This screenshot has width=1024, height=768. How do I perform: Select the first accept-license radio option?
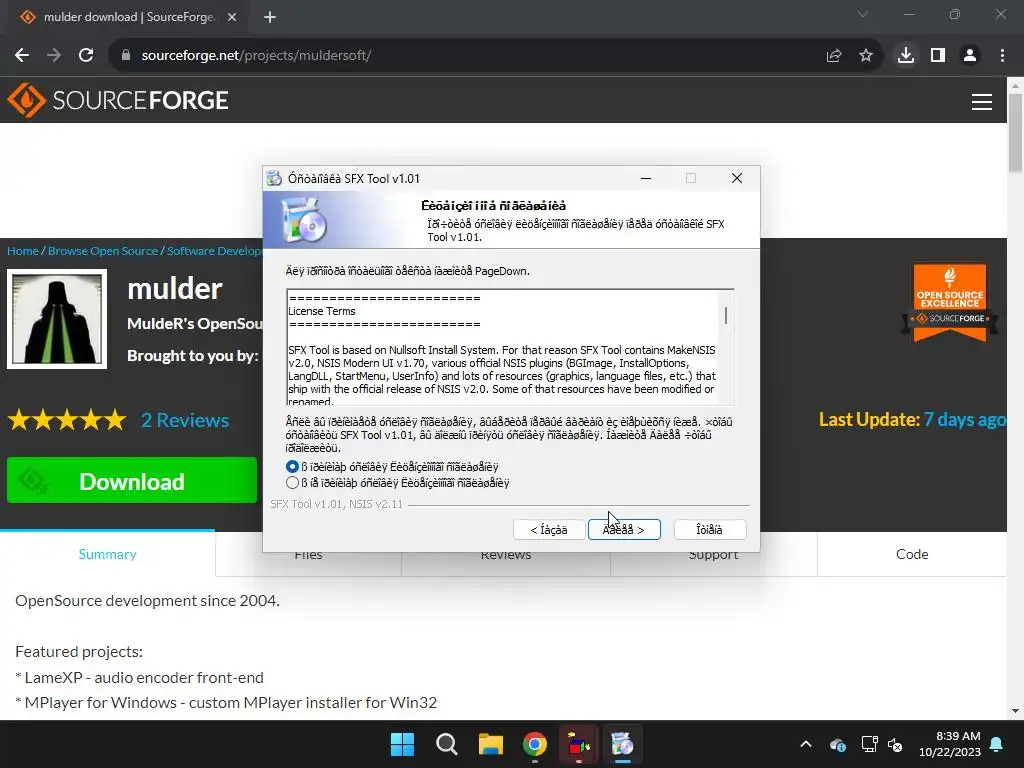[x=293, y=467]
